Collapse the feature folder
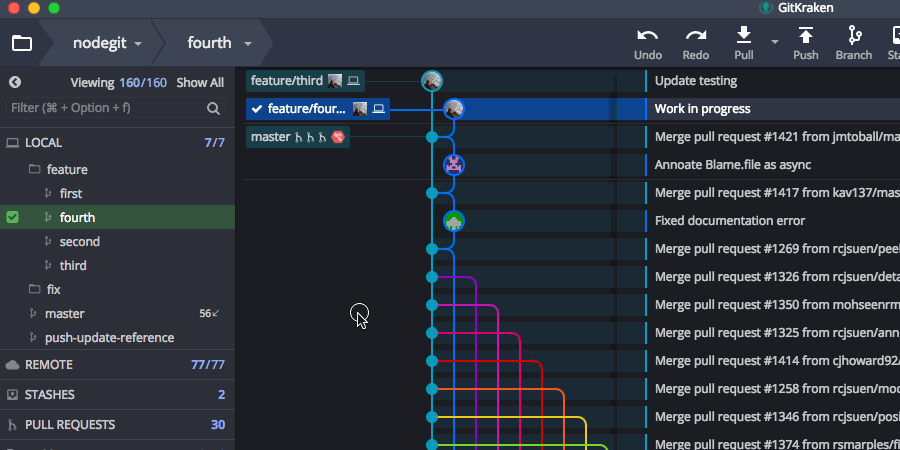900x450 pixels. pos(67,169)
